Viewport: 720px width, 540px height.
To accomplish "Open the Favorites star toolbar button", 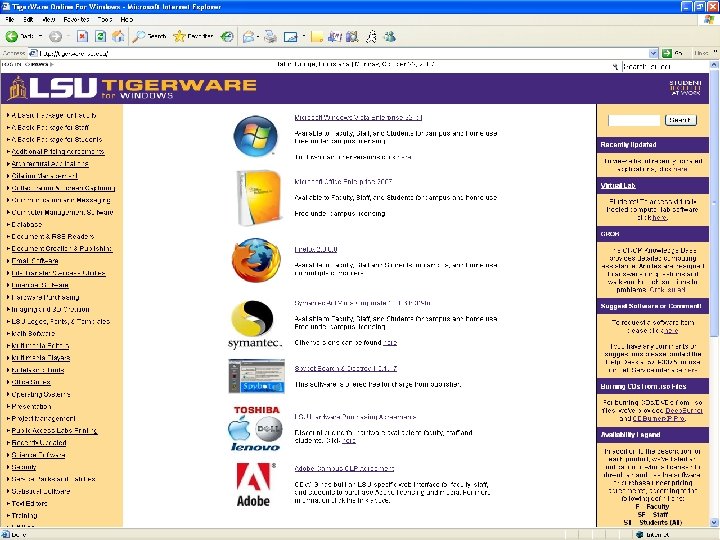I will click(x=193, y=36).
